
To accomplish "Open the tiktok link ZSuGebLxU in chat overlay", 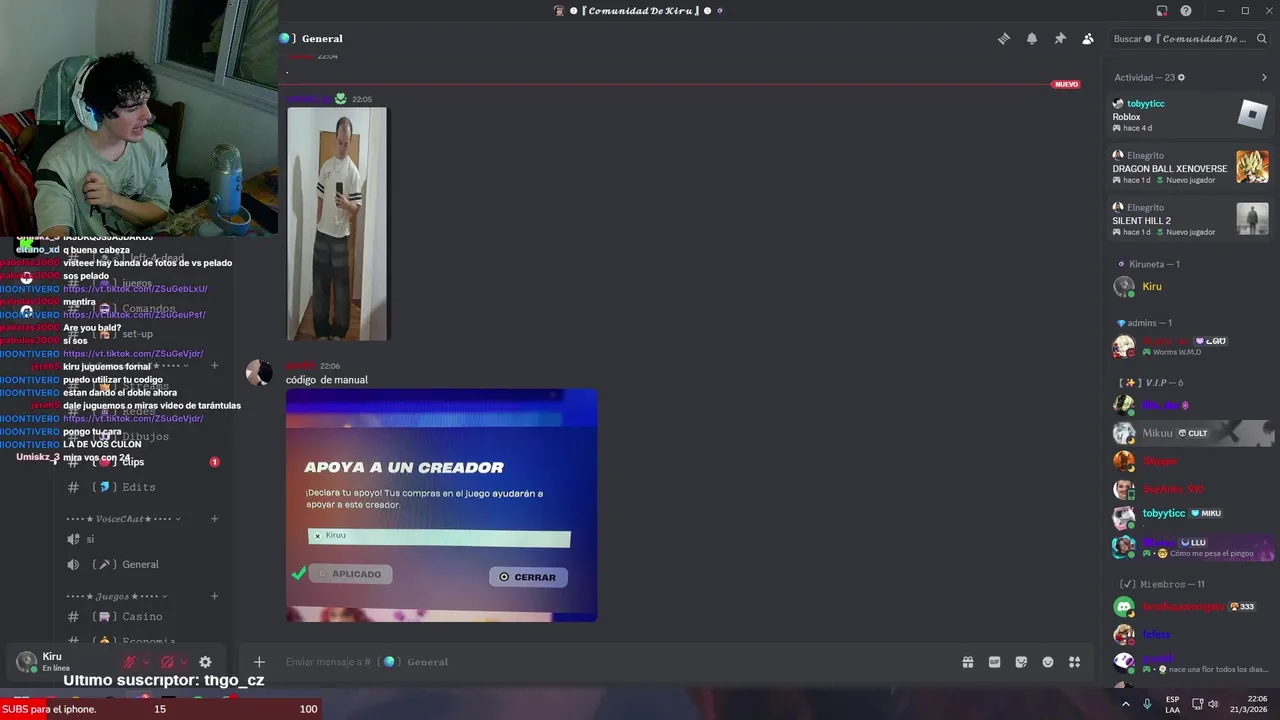I will [135, 289].
